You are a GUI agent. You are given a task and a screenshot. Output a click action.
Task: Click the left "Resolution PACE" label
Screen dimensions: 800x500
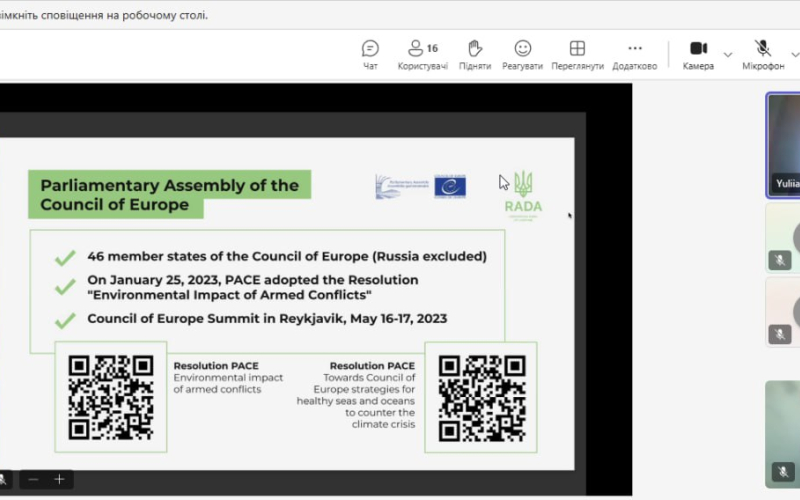click(x=216, y=366)
